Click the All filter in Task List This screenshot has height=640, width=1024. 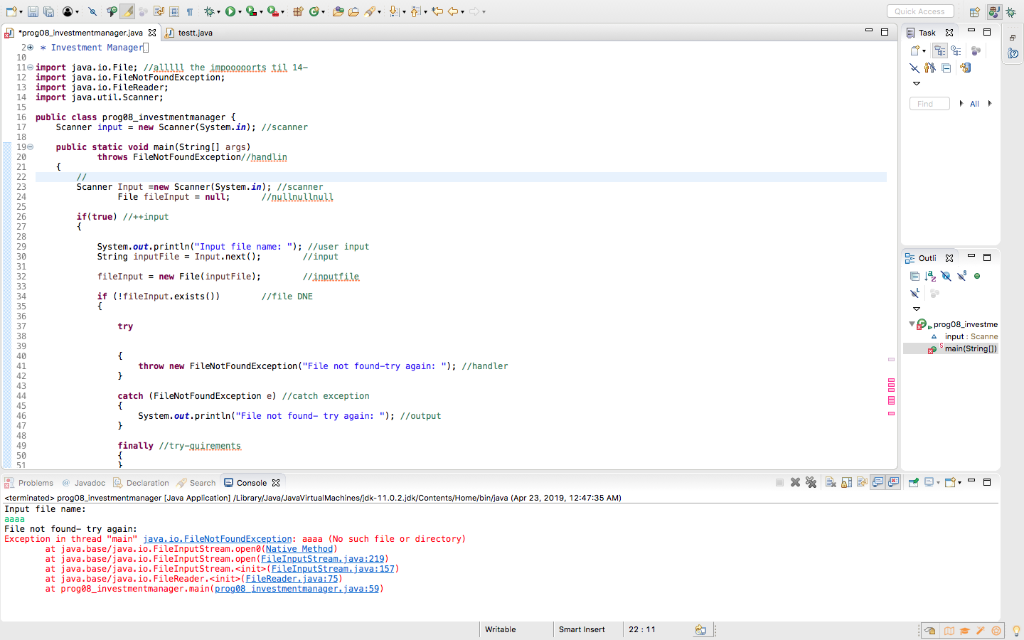point(974,104)
